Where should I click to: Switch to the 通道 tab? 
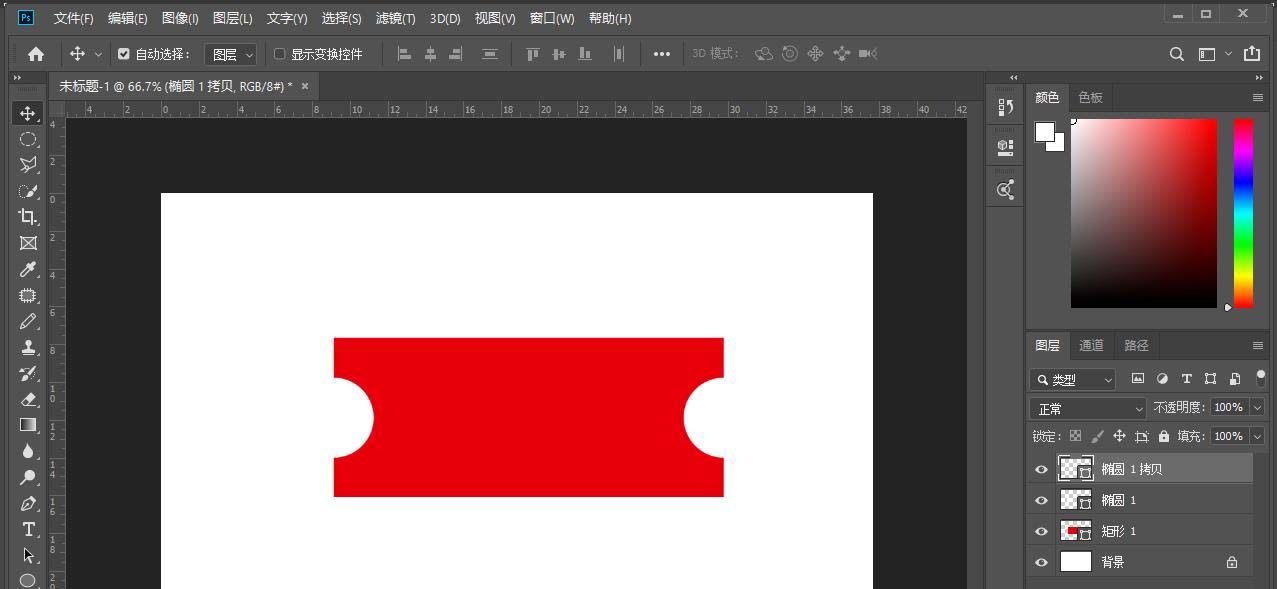1091,345
